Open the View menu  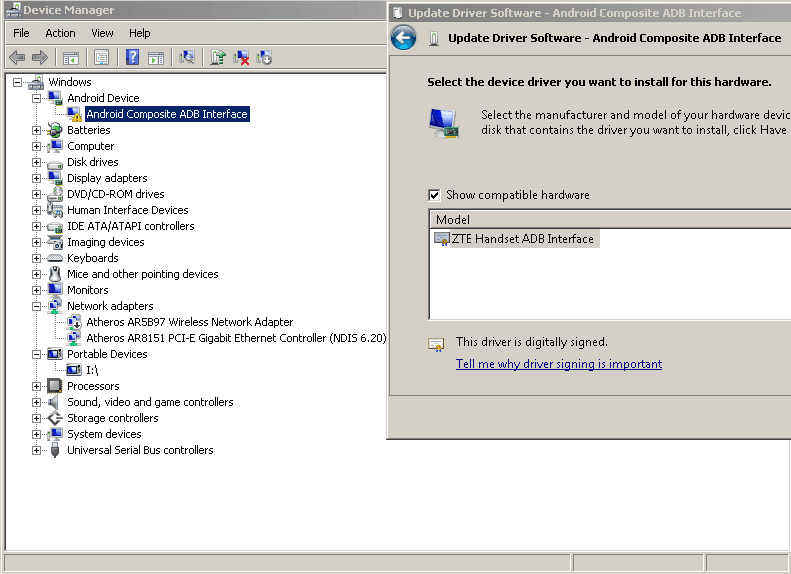click(102, 33)
